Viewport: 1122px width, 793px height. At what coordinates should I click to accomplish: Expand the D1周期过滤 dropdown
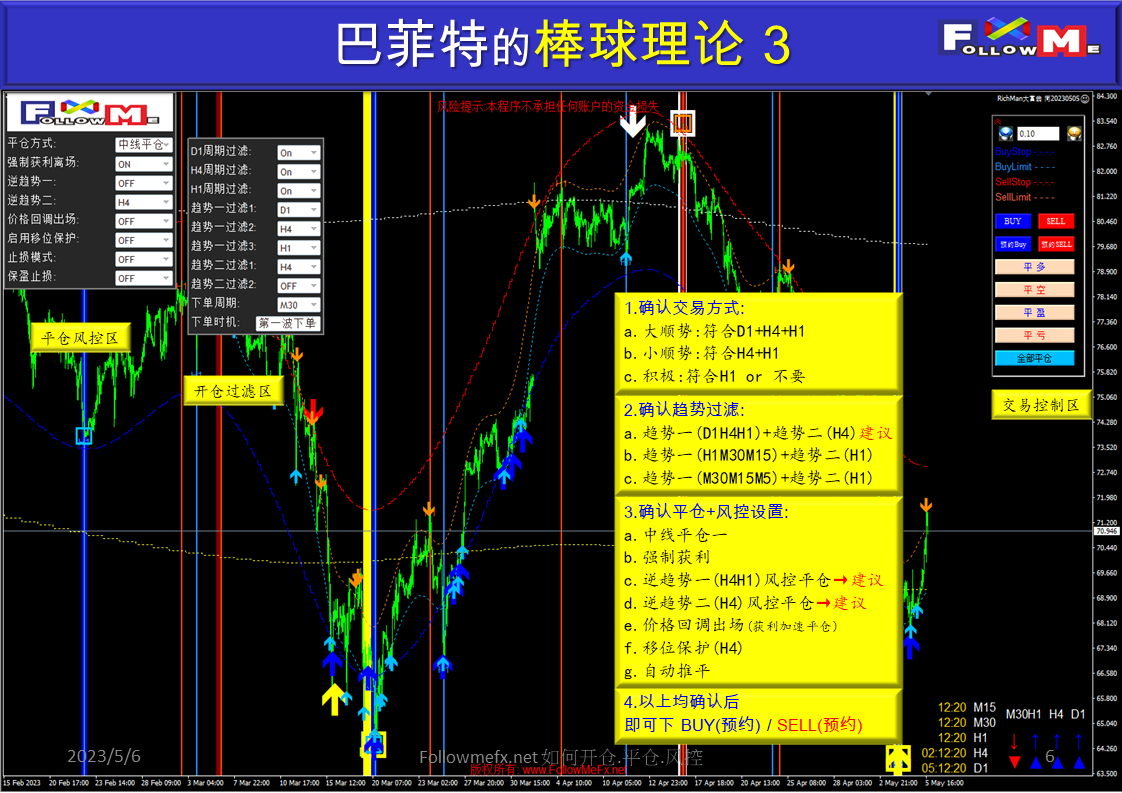pyautogui.click(x=298, y=153)
